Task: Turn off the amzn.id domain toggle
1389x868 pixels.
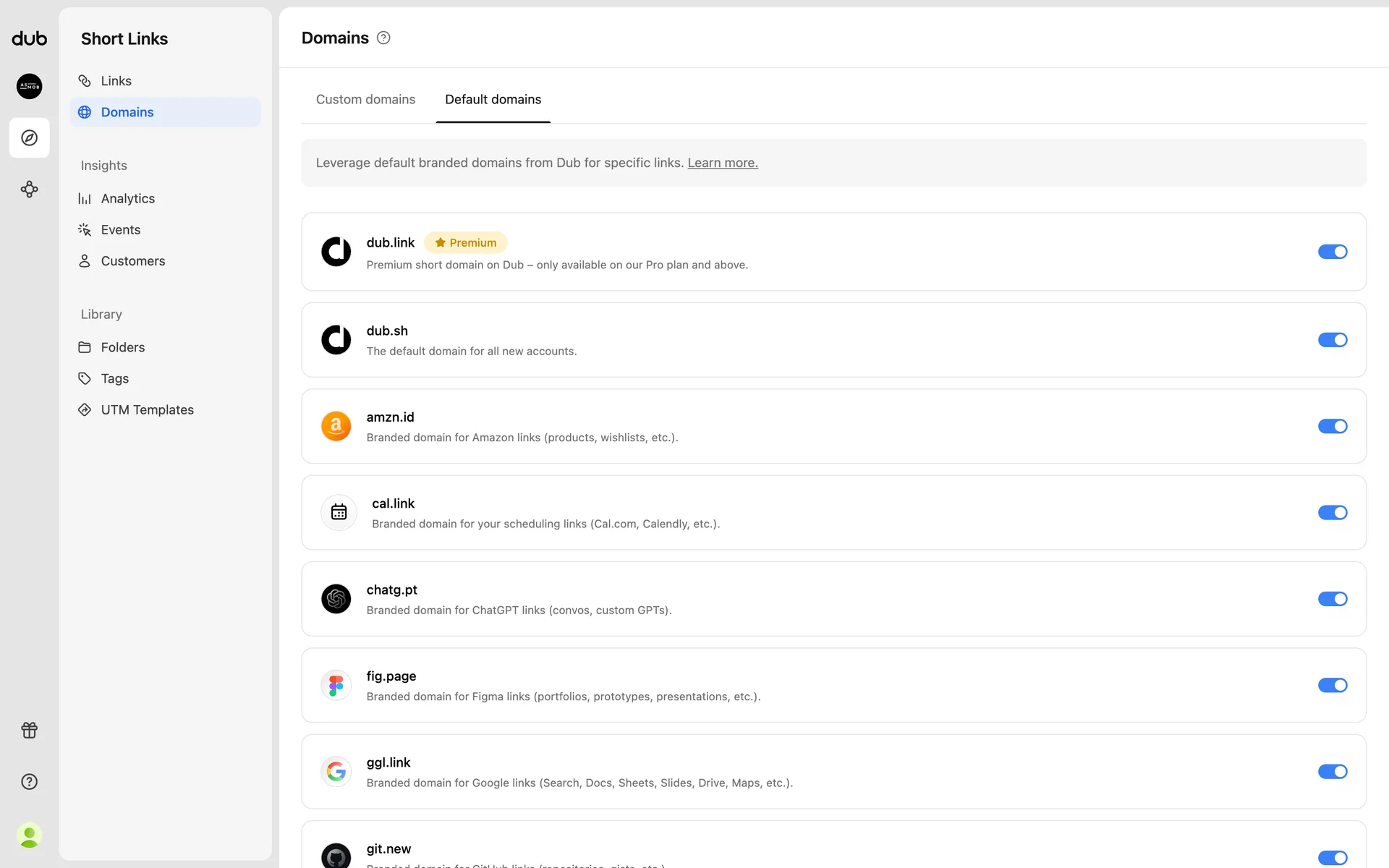Action: pyautogui.click(x=1332, y=426)
